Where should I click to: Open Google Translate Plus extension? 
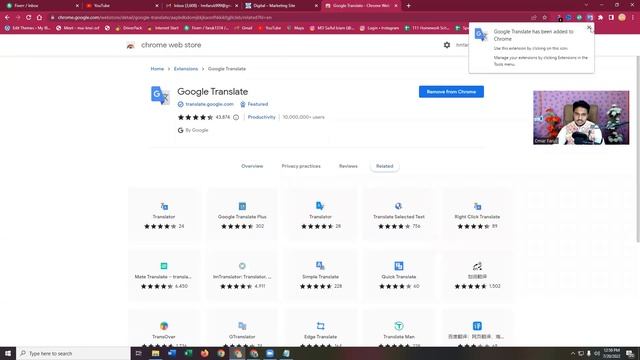pyautogui.click(x=242, y=214)
